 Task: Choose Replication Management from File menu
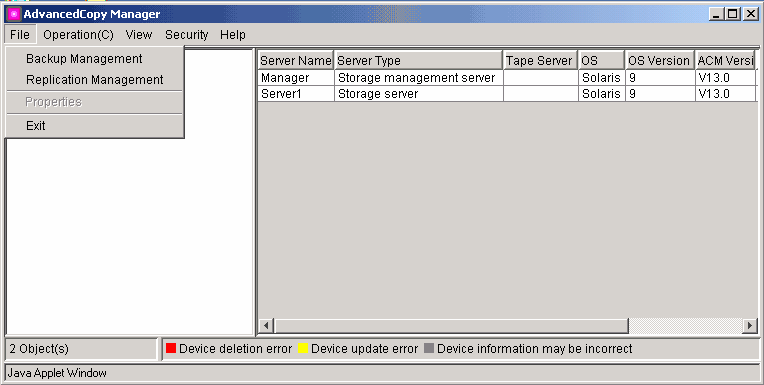(95, 80)
